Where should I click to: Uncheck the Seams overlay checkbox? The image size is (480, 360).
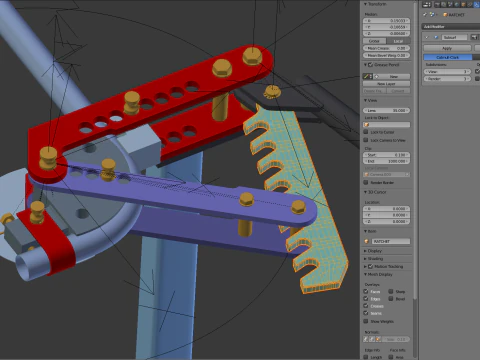click(366, 313)
